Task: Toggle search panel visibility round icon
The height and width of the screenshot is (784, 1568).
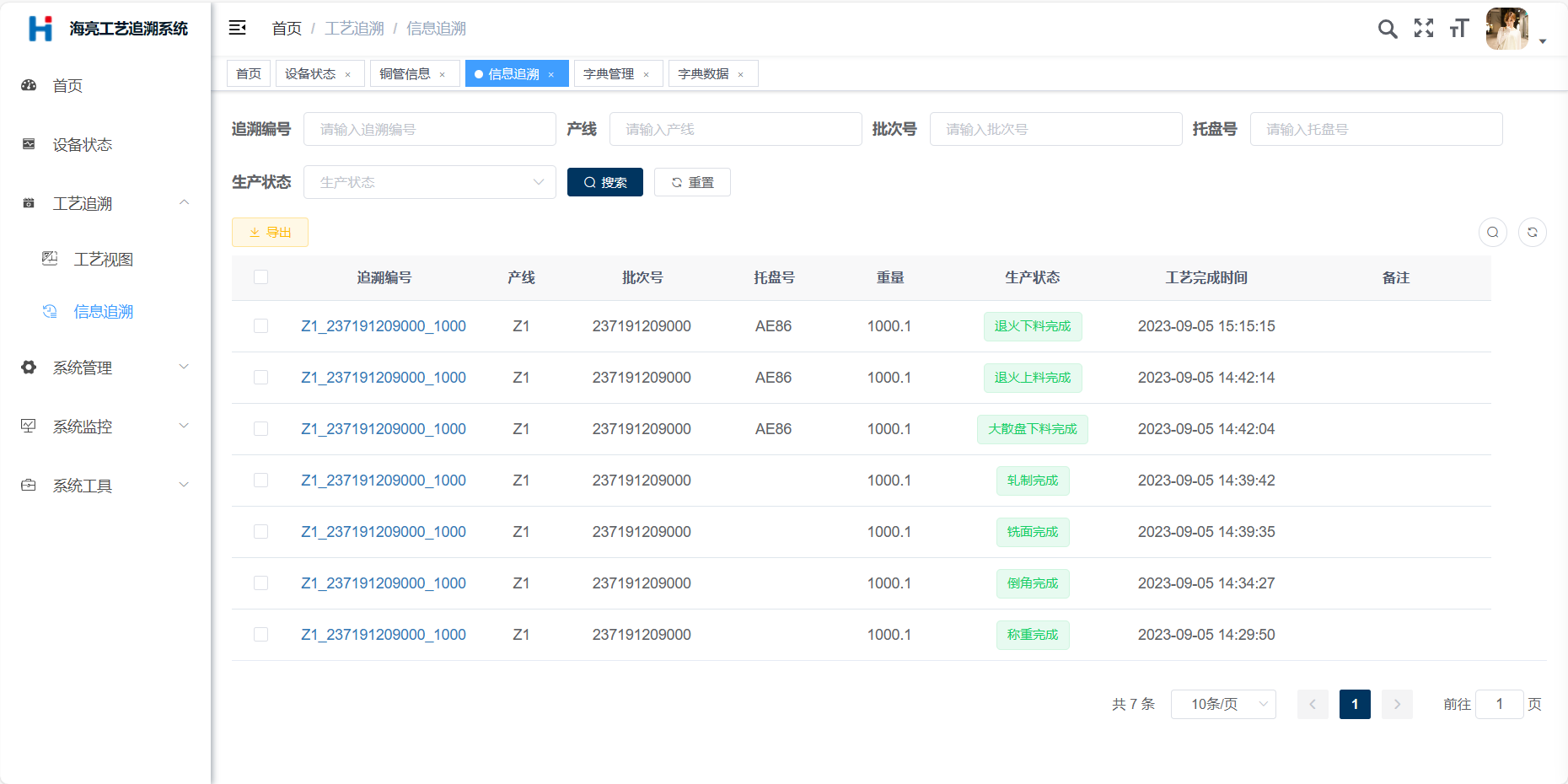Action: tap(1493, 232)
